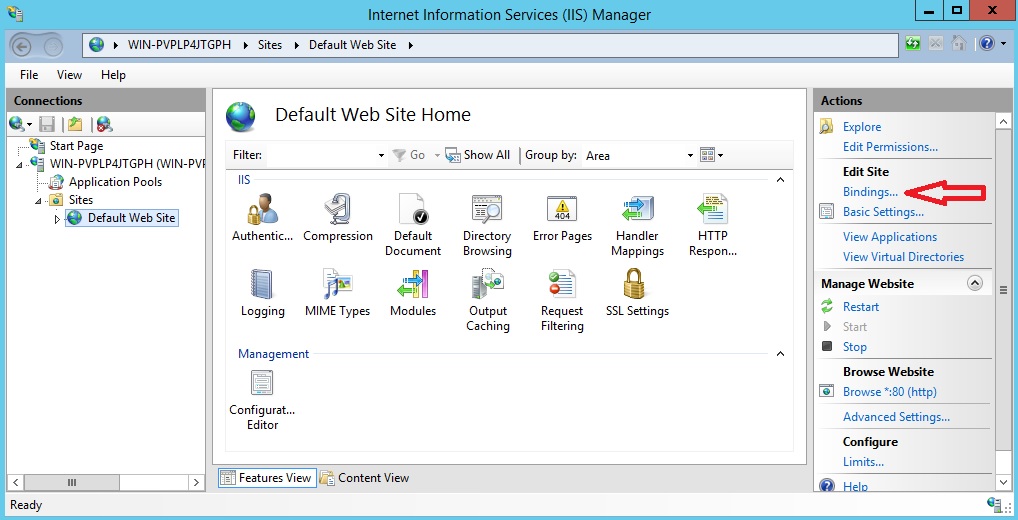The height and width of the screenshot is (520, 1018).
Task: Expand the Default Web Site node
Action: pyautogui.click(x=57, y=219)
